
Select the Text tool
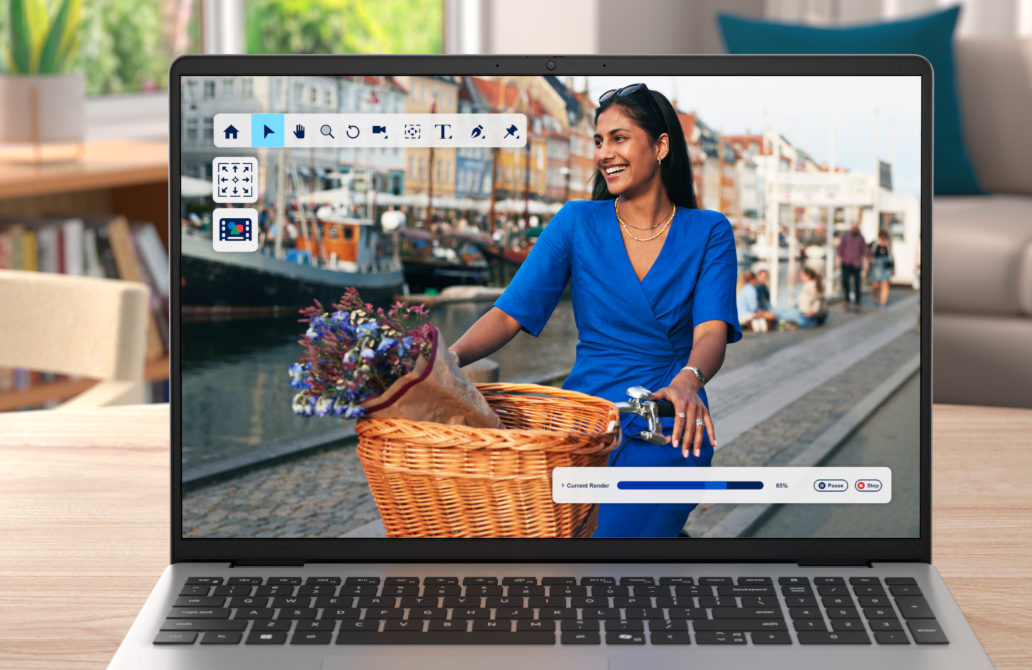[x=443, y=131]
